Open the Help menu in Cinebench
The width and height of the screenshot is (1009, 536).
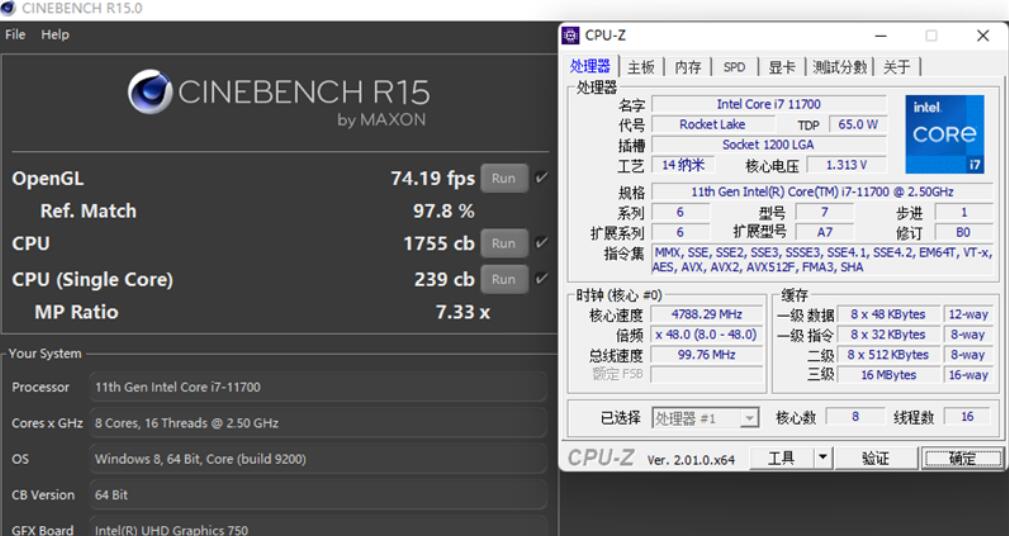[x=55, y=34]
